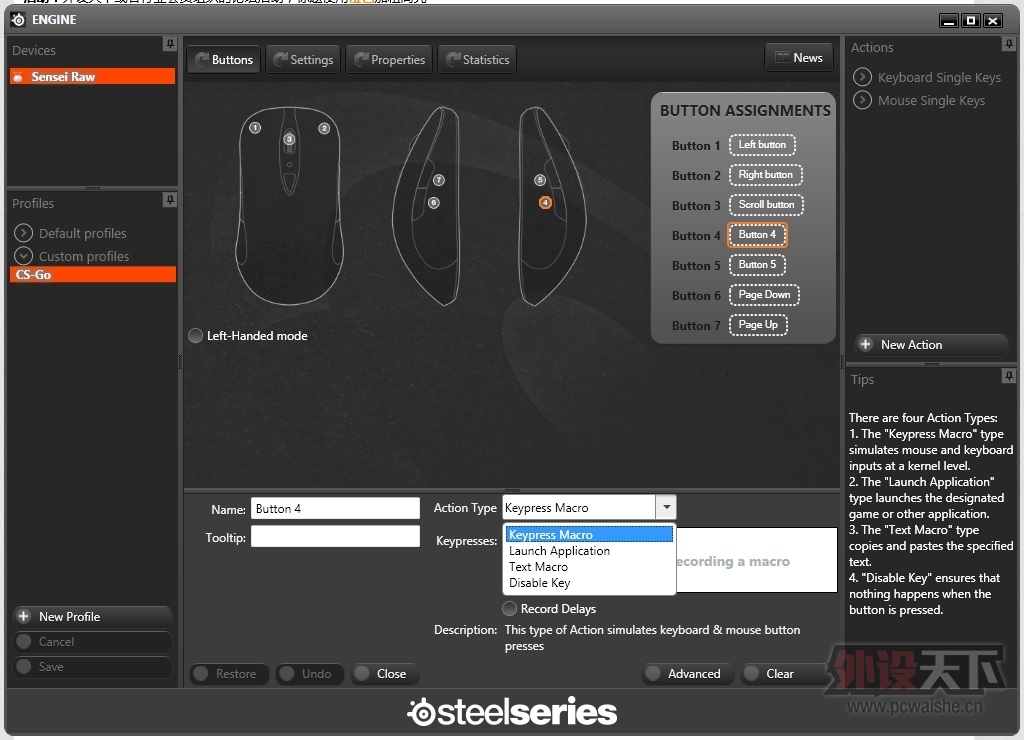Screen dimensions: 1024x740
Task: Click the Right button assignment
Action: click(765, 175)
